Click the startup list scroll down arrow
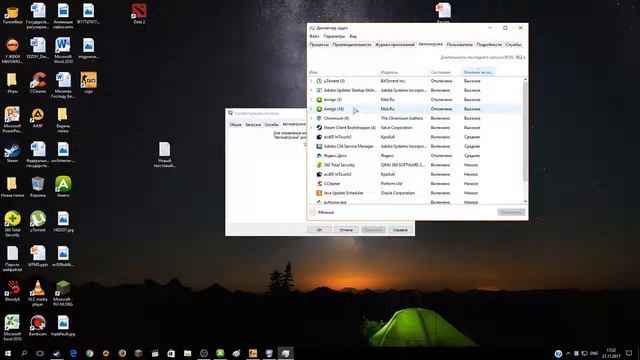Viewport: 640px width, 360px height. click(x=525, y=201)
